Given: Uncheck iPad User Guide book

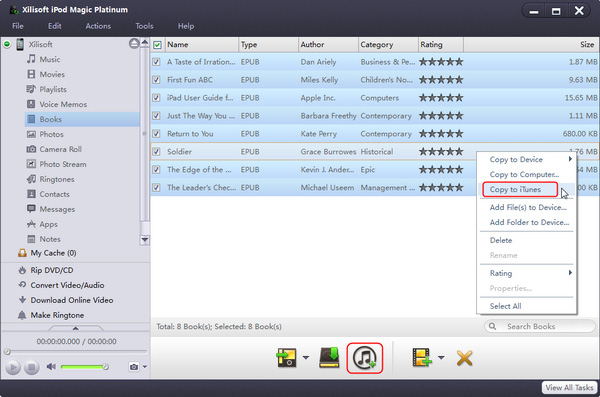Looking at the screenshot, I should pyautogui.click(x=156, y=98).
